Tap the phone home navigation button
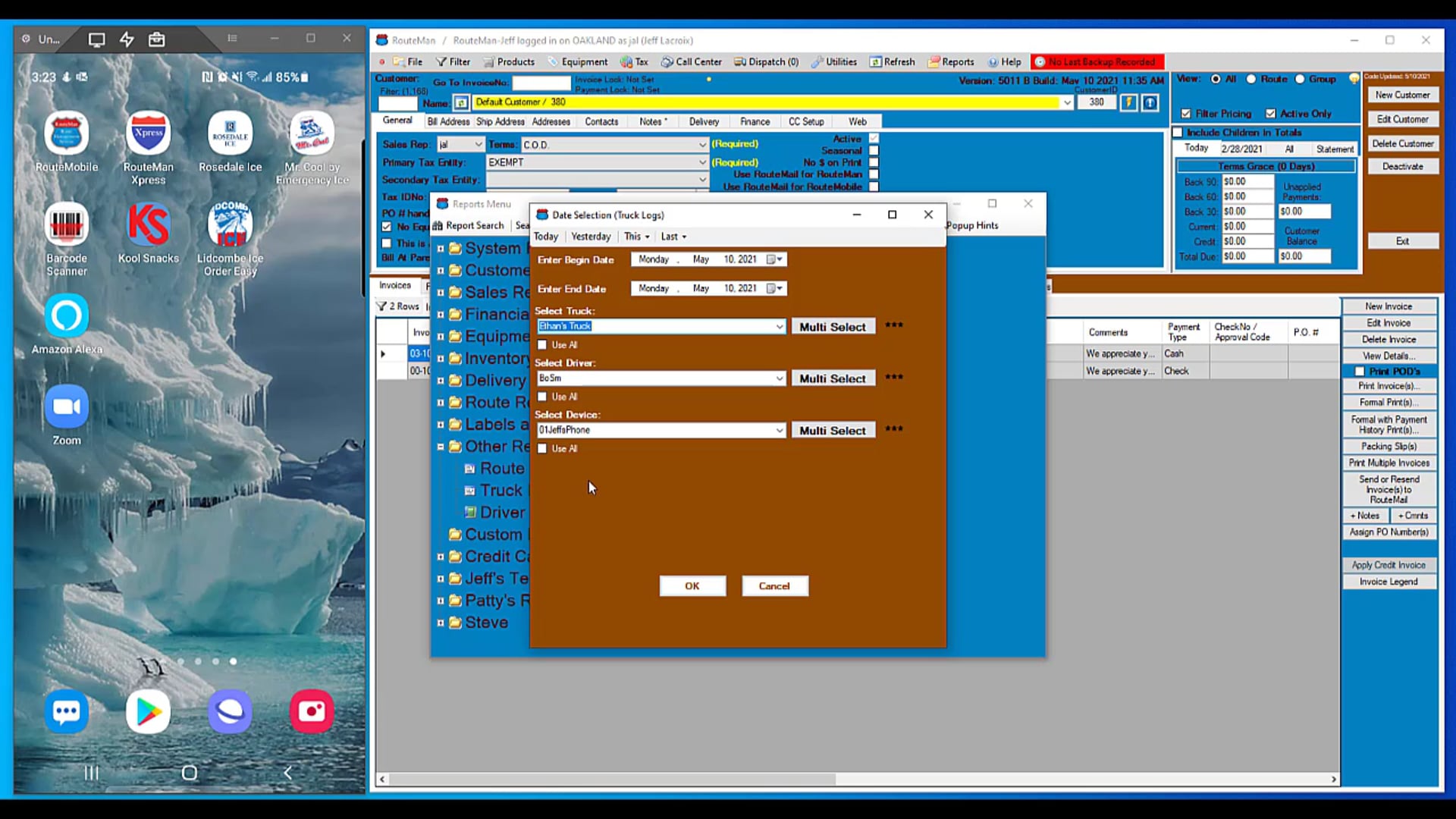Screen dimensions: 1456x819 click(190, 773)
